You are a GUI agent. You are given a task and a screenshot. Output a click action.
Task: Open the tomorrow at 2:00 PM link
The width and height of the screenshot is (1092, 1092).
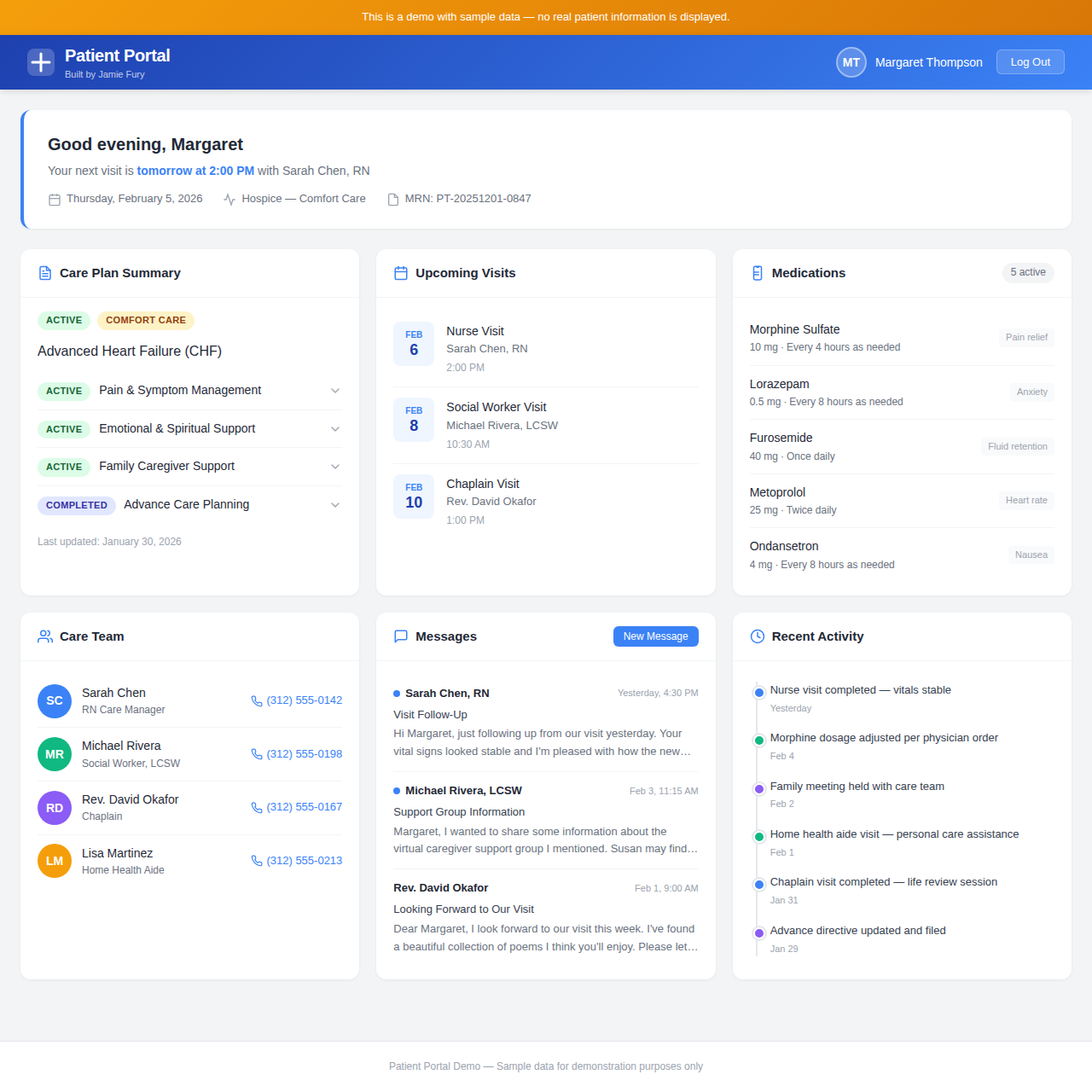tap(195, 171)
